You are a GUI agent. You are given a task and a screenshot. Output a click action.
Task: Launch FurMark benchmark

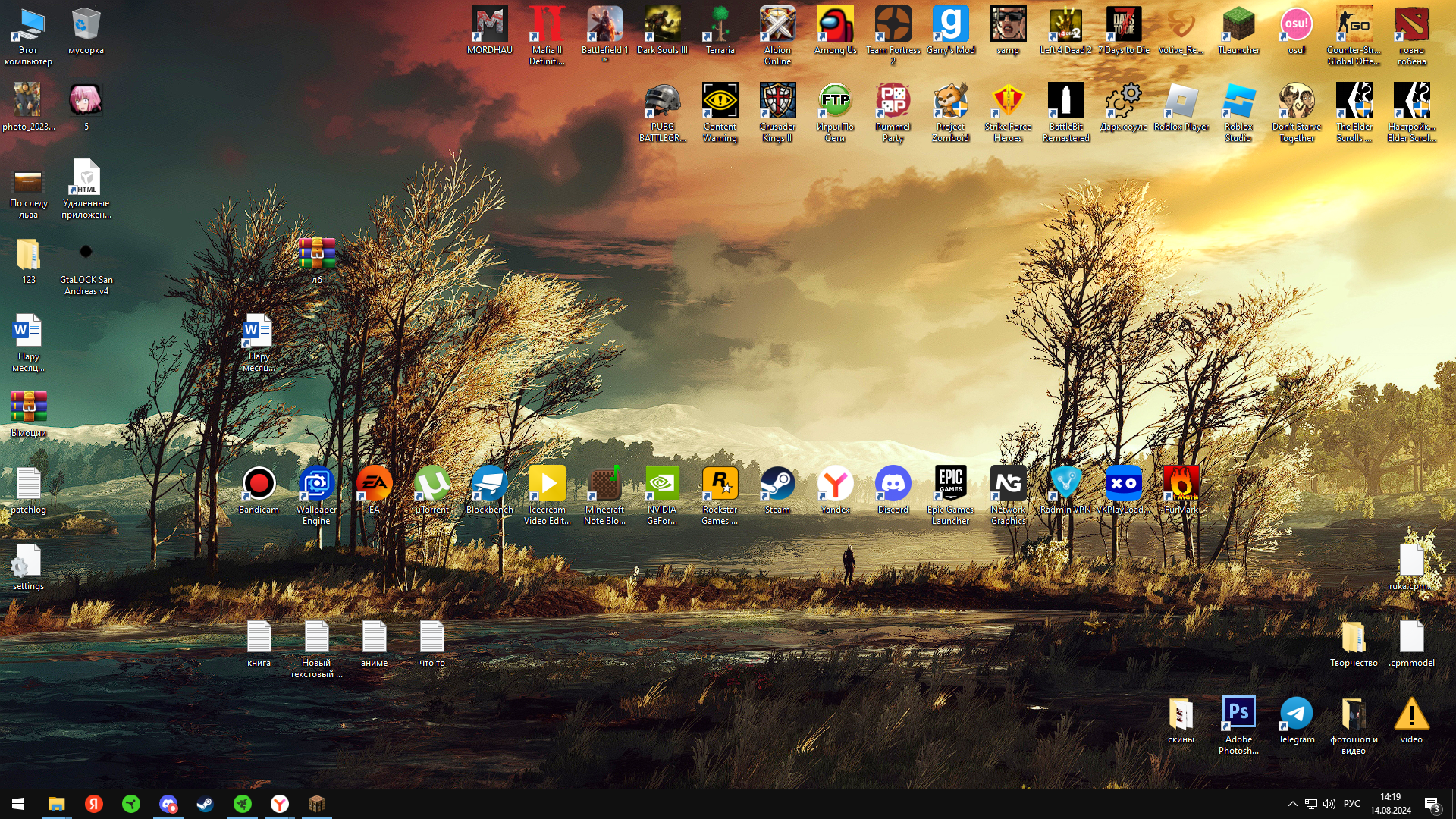(x=1181, y=491)
